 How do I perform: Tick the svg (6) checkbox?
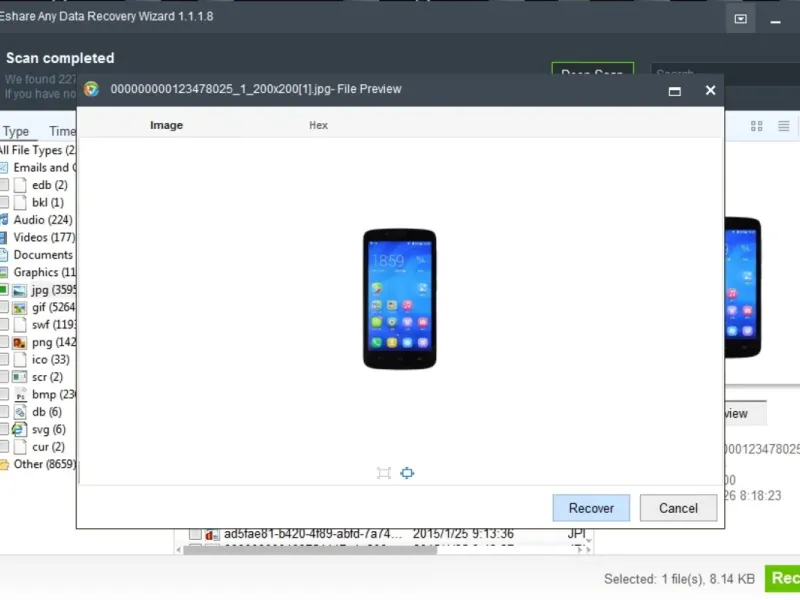tap(4, 429)
